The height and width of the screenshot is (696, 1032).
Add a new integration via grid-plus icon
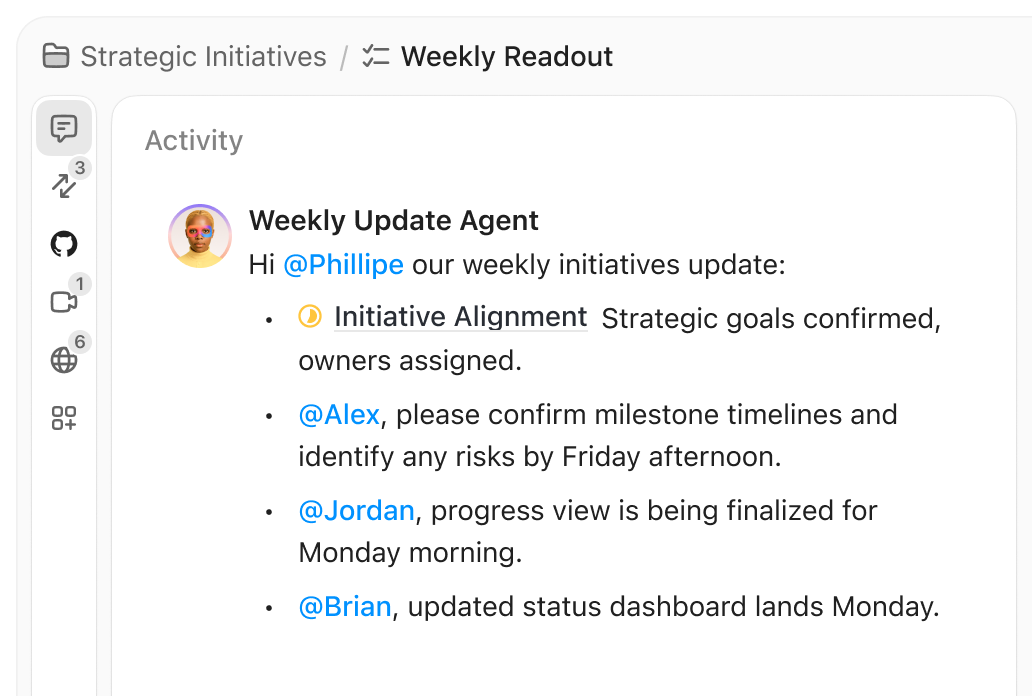point(64,420)
